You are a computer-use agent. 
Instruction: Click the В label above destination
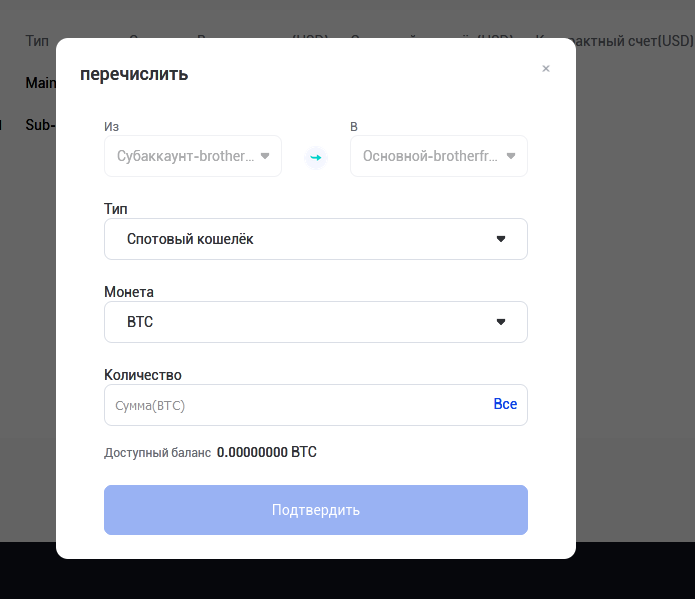[x=354, y=127]
